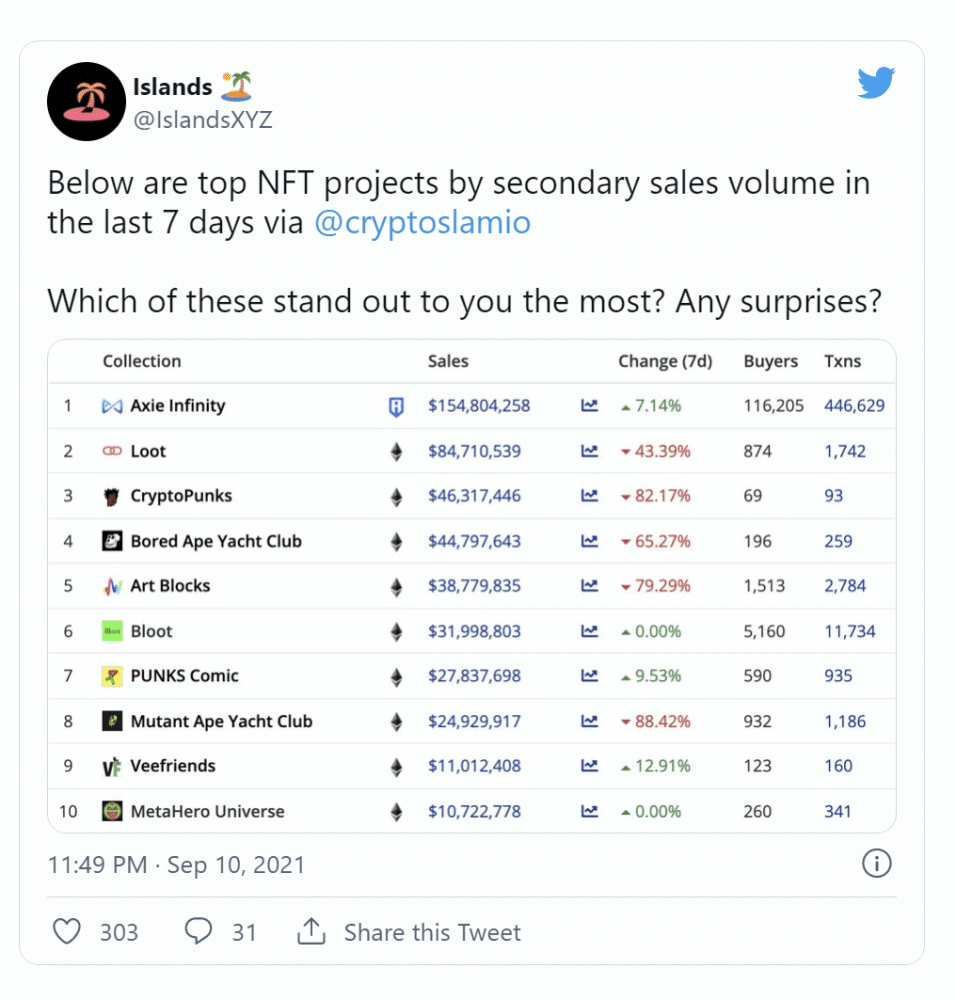Open the @IslandsXYZ handle
The width and height of the screenshot is (956, 1000).
tap(203, 119)
